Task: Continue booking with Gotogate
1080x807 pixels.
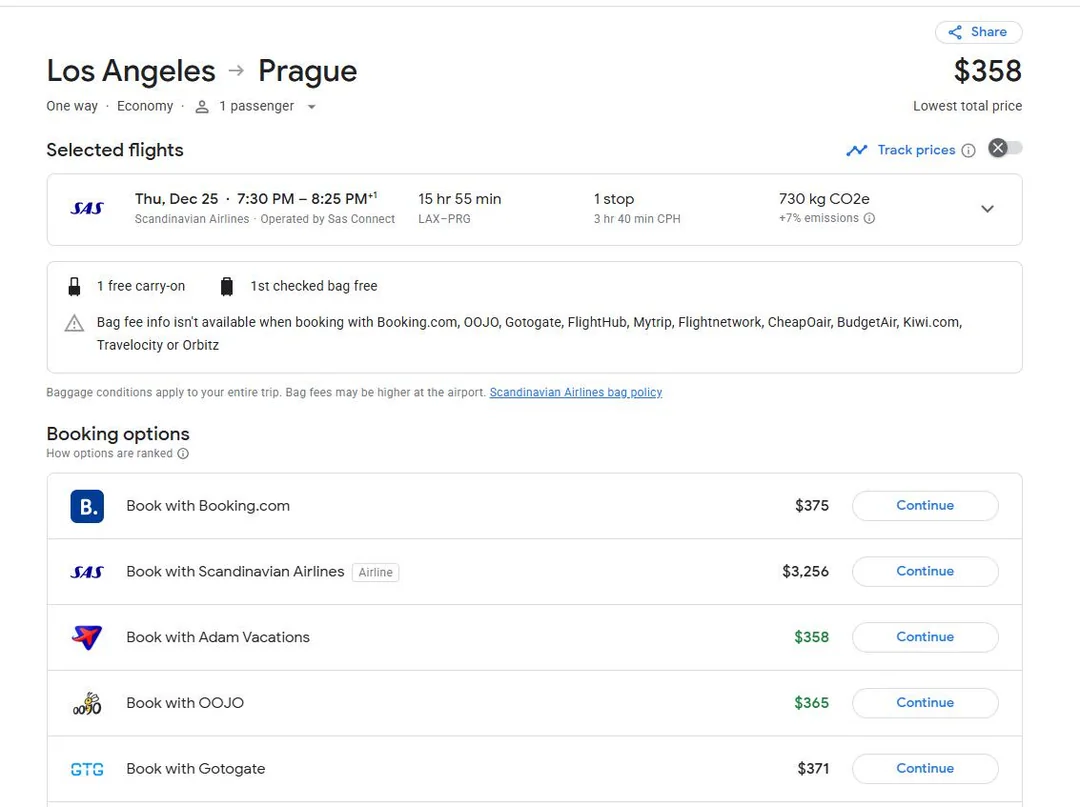Action: click(x=924, y=769)
